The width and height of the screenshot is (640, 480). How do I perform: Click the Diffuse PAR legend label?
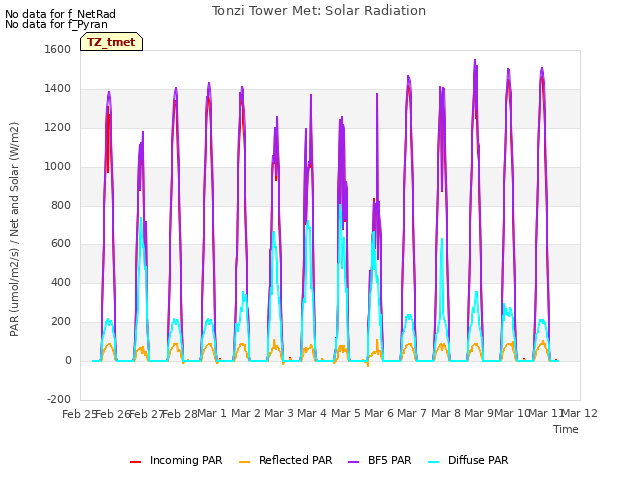tap(478, 460)
